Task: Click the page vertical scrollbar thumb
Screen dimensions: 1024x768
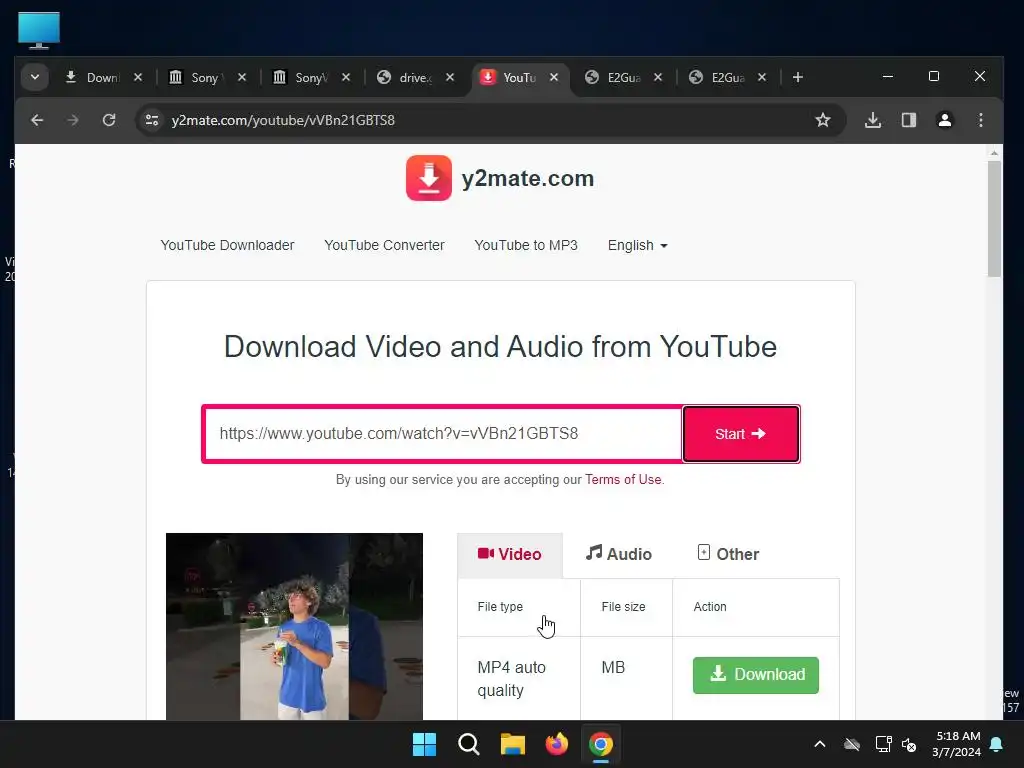Action: [x=994, y=218]
